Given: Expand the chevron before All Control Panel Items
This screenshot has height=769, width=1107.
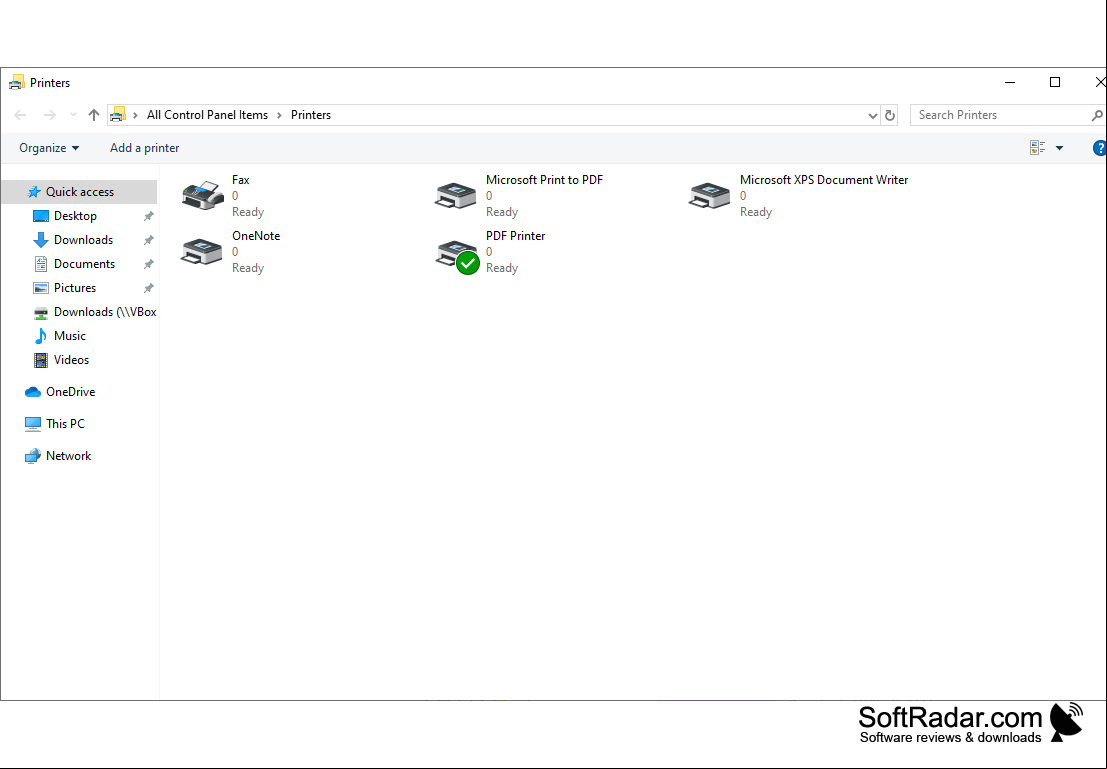Looking at the screenshot, I should pos(136,115).
